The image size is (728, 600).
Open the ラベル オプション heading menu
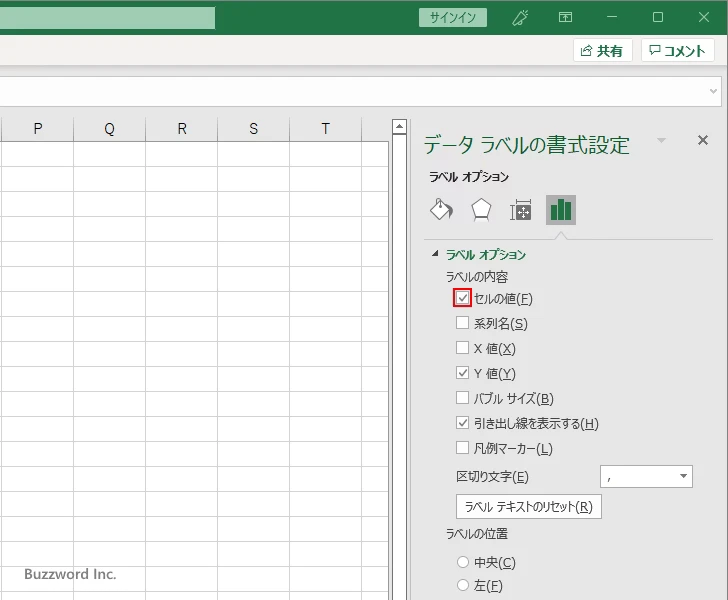pyautogui.click(x=469, y=177)
